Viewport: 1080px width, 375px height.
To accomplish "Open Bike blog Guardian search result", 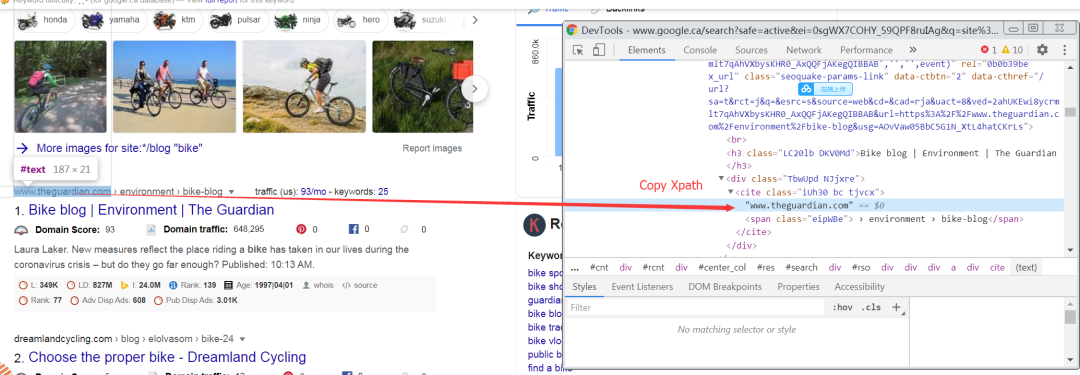I will [x=151, y=210].
